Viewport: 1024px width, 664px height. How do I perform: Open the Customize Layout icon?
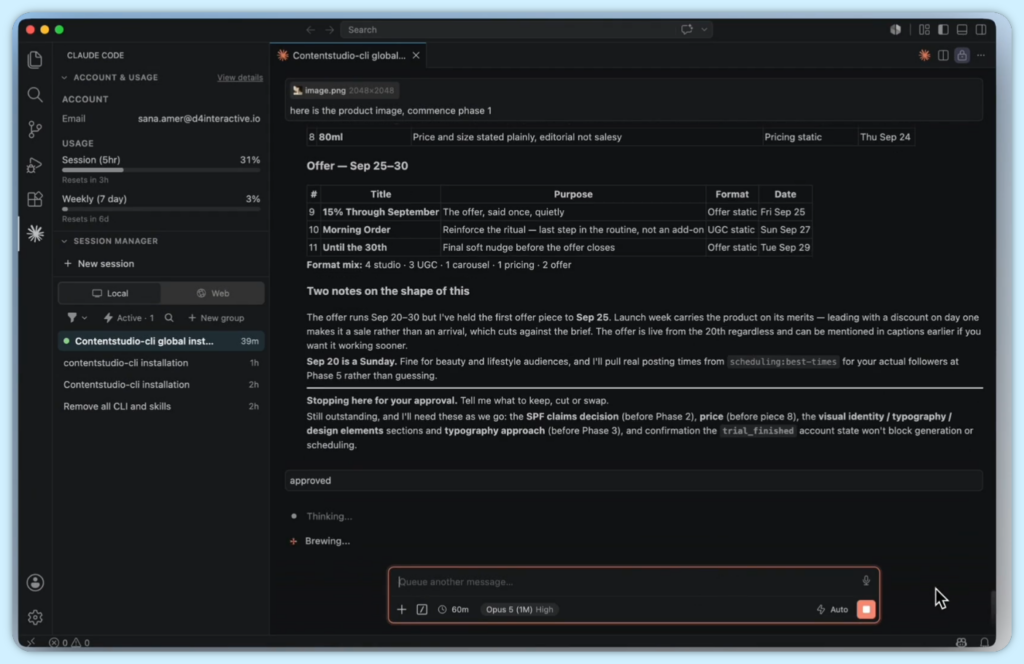coord(924,29)
